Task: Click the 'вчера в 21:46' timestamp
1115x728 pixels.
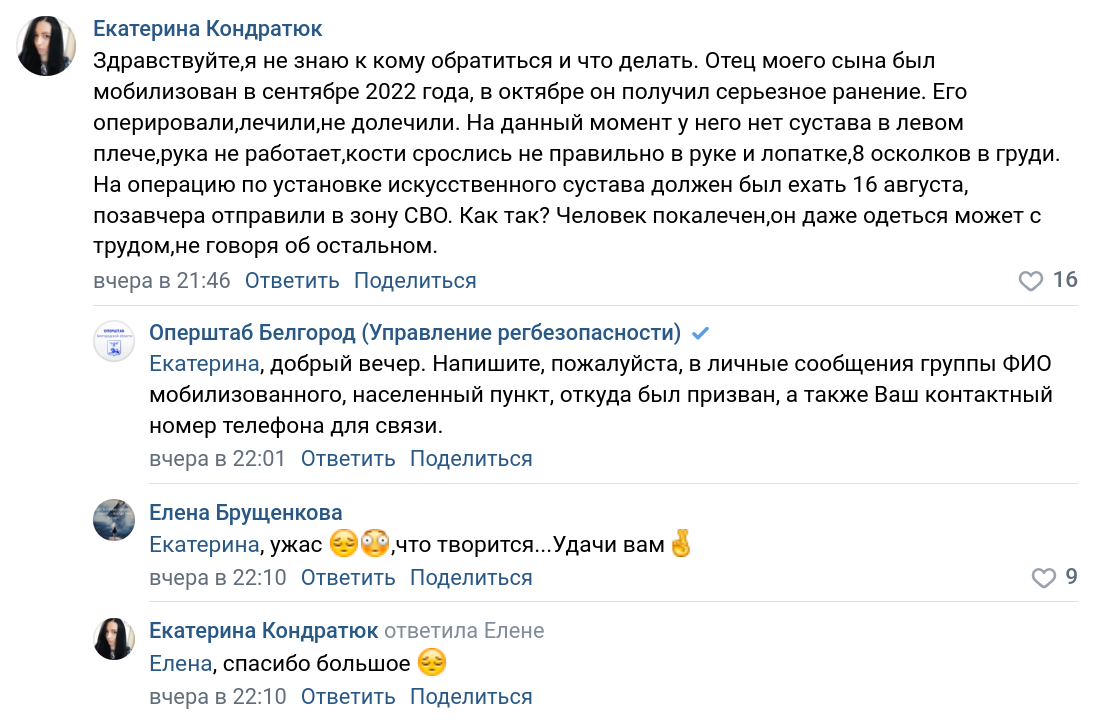Action: point(162,281)
